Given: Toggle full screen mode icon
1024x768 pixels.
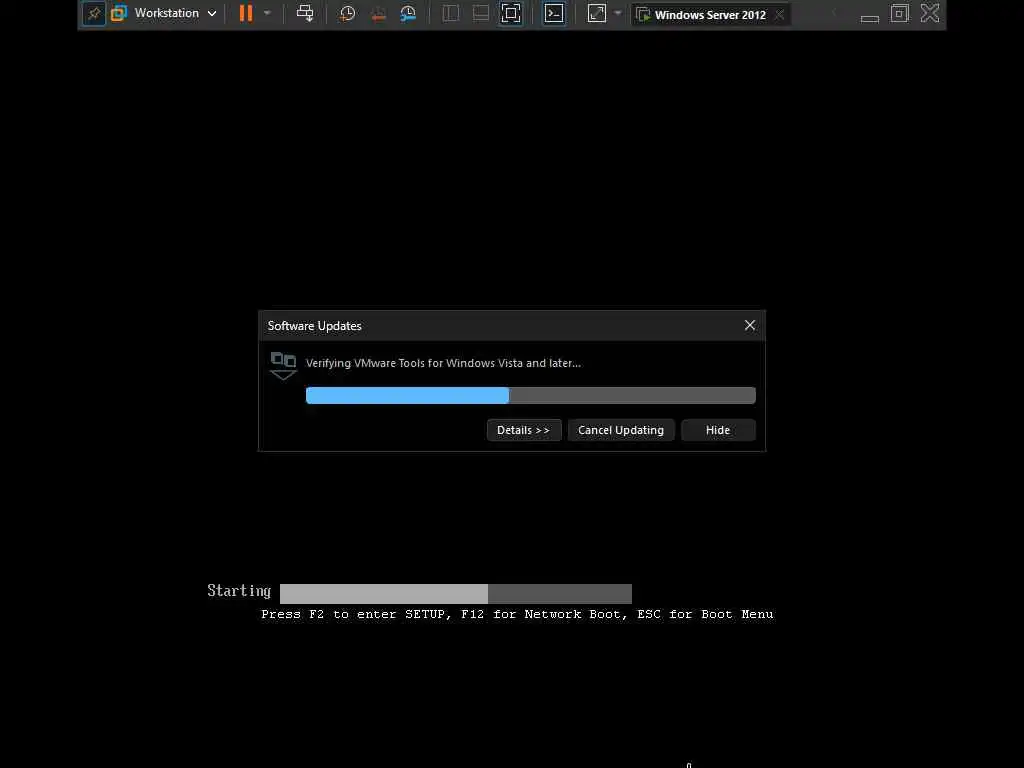Looking at the screenshot, I should coord(511,13).
